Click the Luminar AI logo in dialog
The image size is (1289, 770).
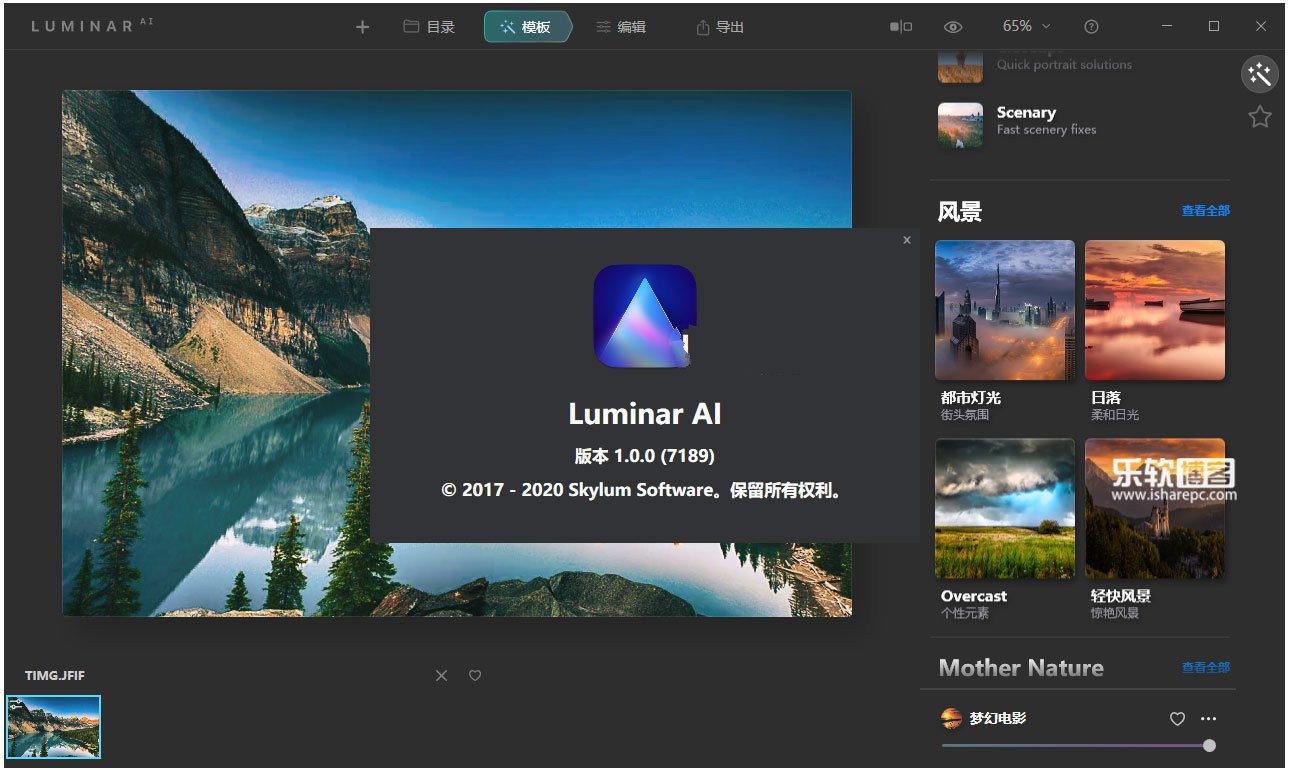(645, 316)
